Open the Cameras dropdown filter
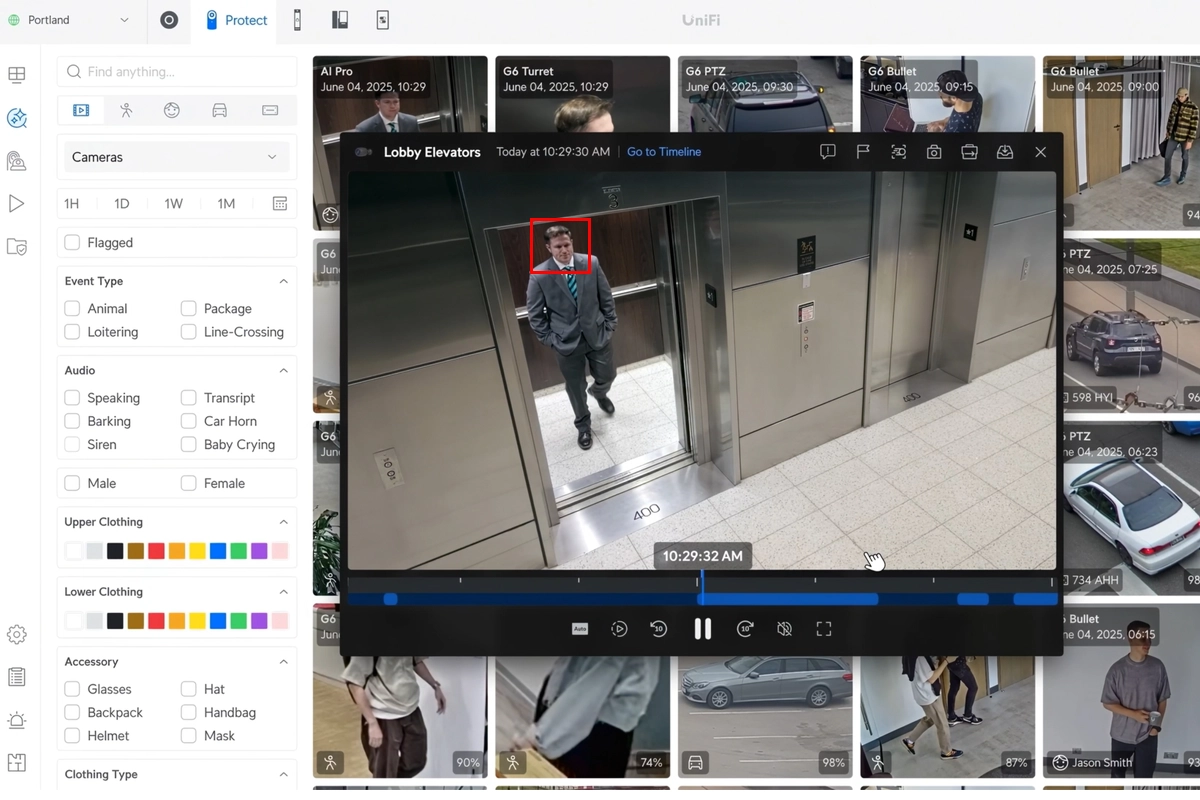Screen dimensions: 1200x800 (176, 157)
